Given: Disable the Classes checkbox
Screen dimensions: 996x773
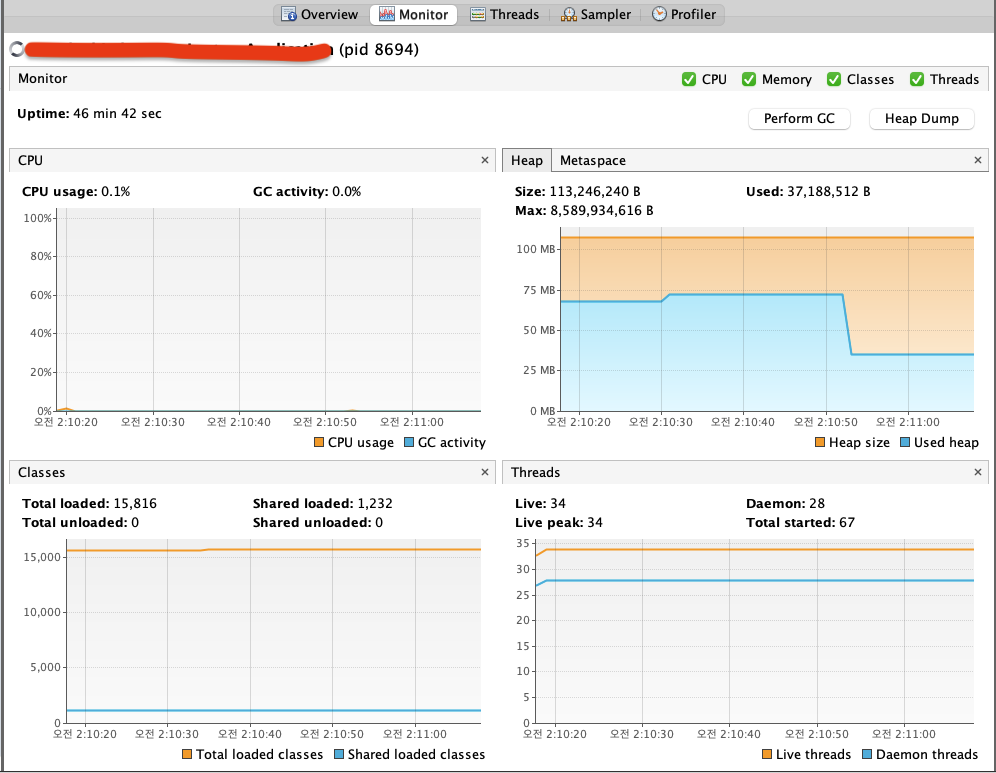Looking at the screenshot, I should [x=833, y=79].
